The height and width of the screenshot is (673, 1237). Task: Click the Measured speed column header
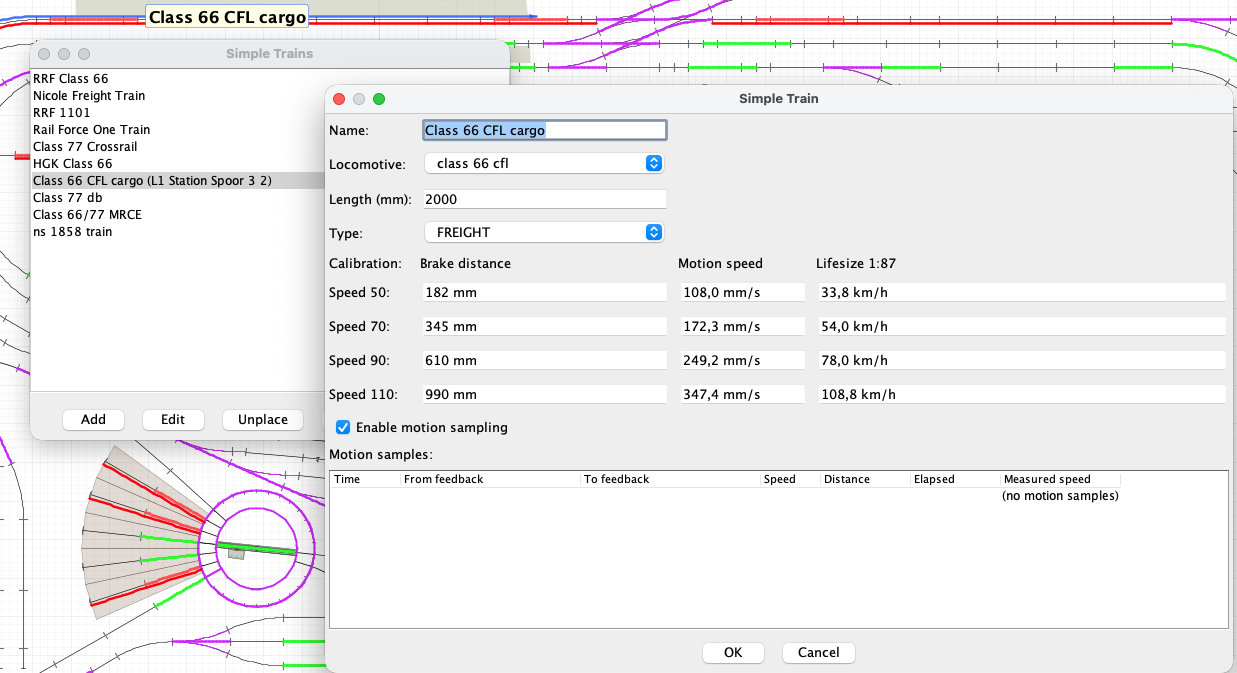tap(1060, 479)
